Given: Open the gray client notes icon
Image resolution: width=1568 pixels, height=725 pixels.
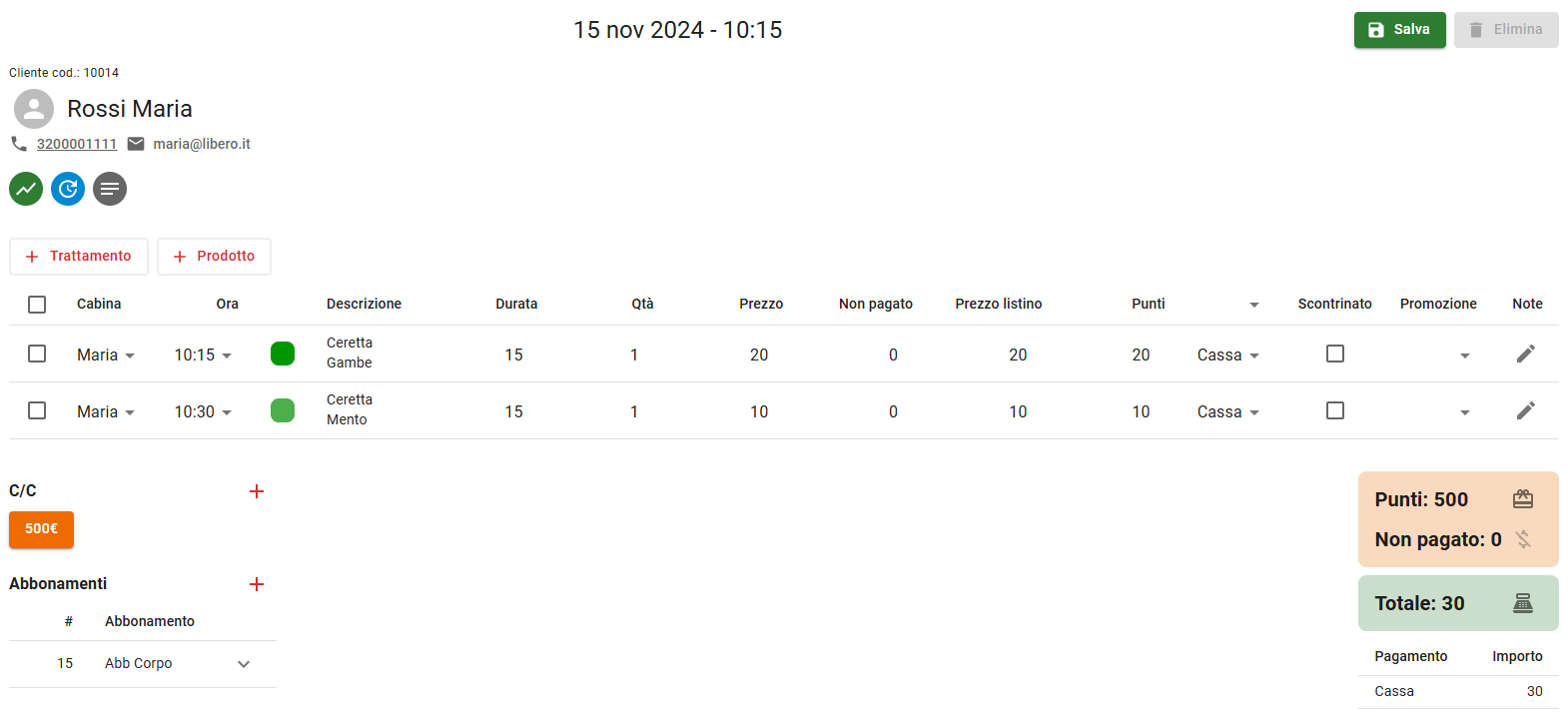Looking at the screenshot, I should pos(110,189).
